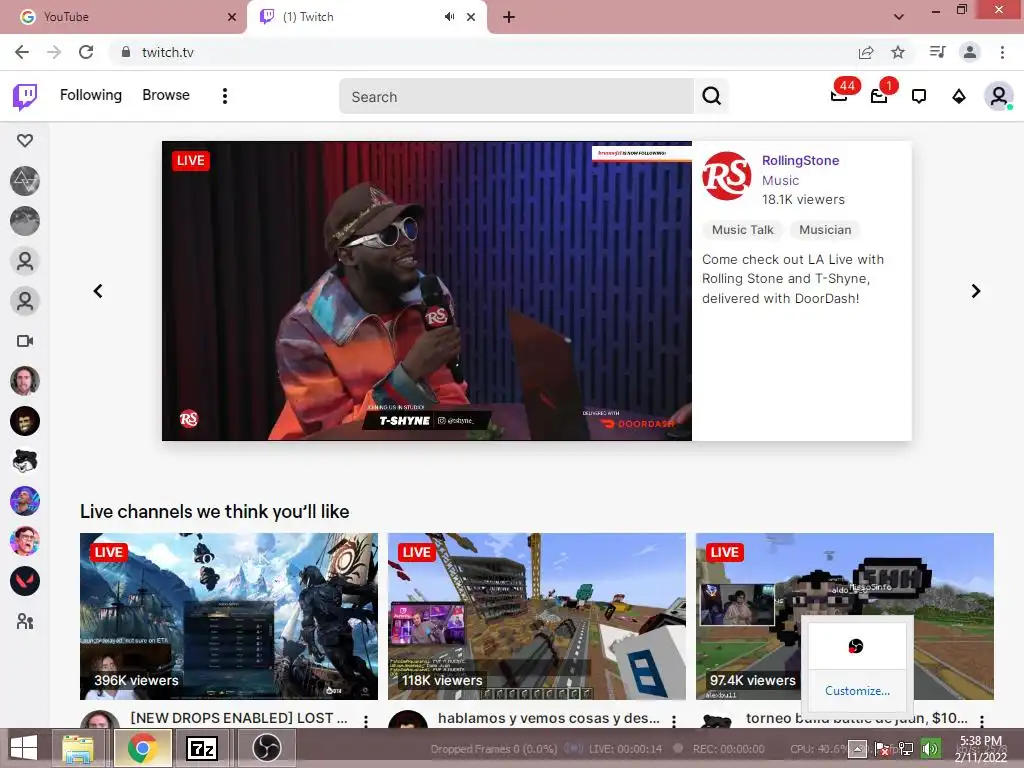1024x768 pixels.
Task: Open the 118K viewers stream thumbnail
Action: click(537, 616)
